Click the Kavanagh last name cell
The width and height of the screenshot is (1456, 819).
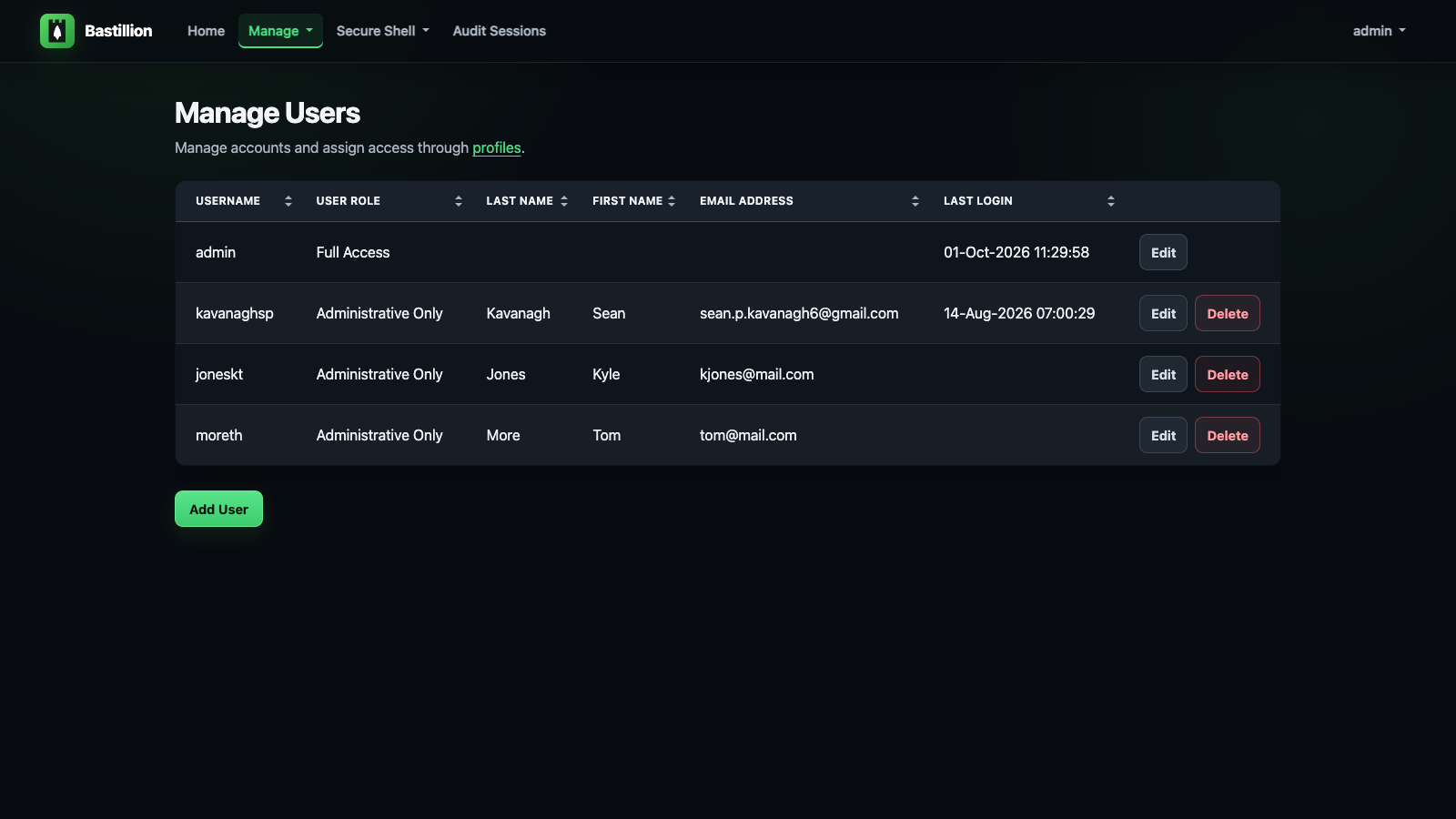coord(519,313)
